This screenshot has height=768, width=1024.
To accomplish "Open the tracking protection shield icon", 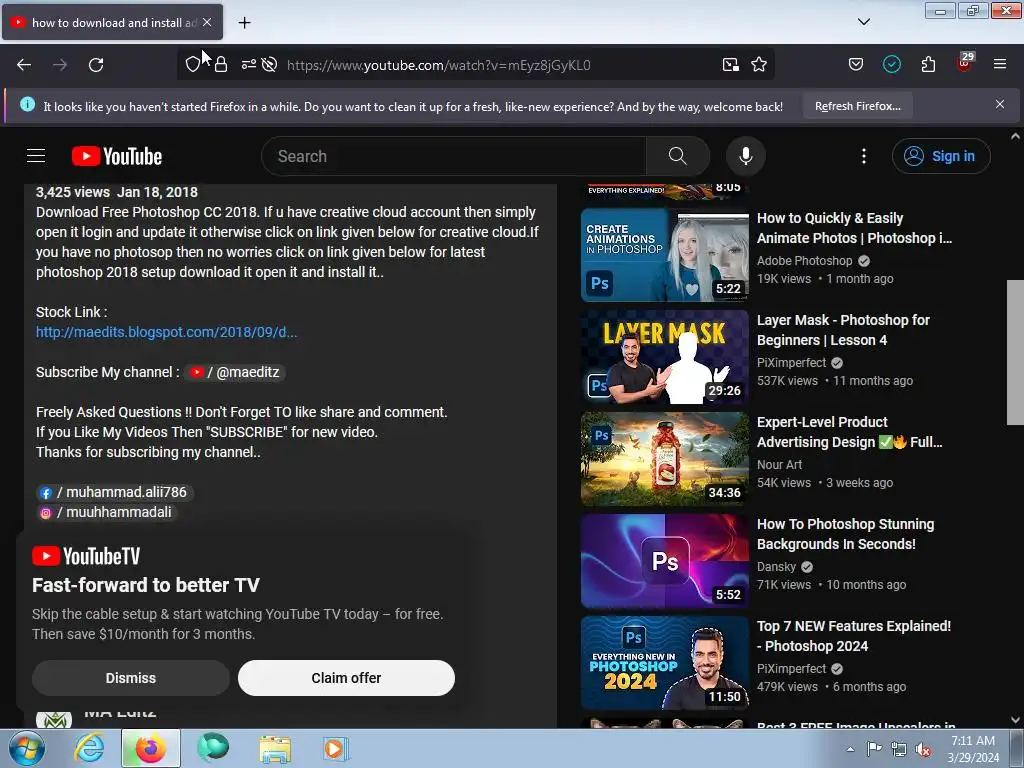I will [x=193, y=65].
